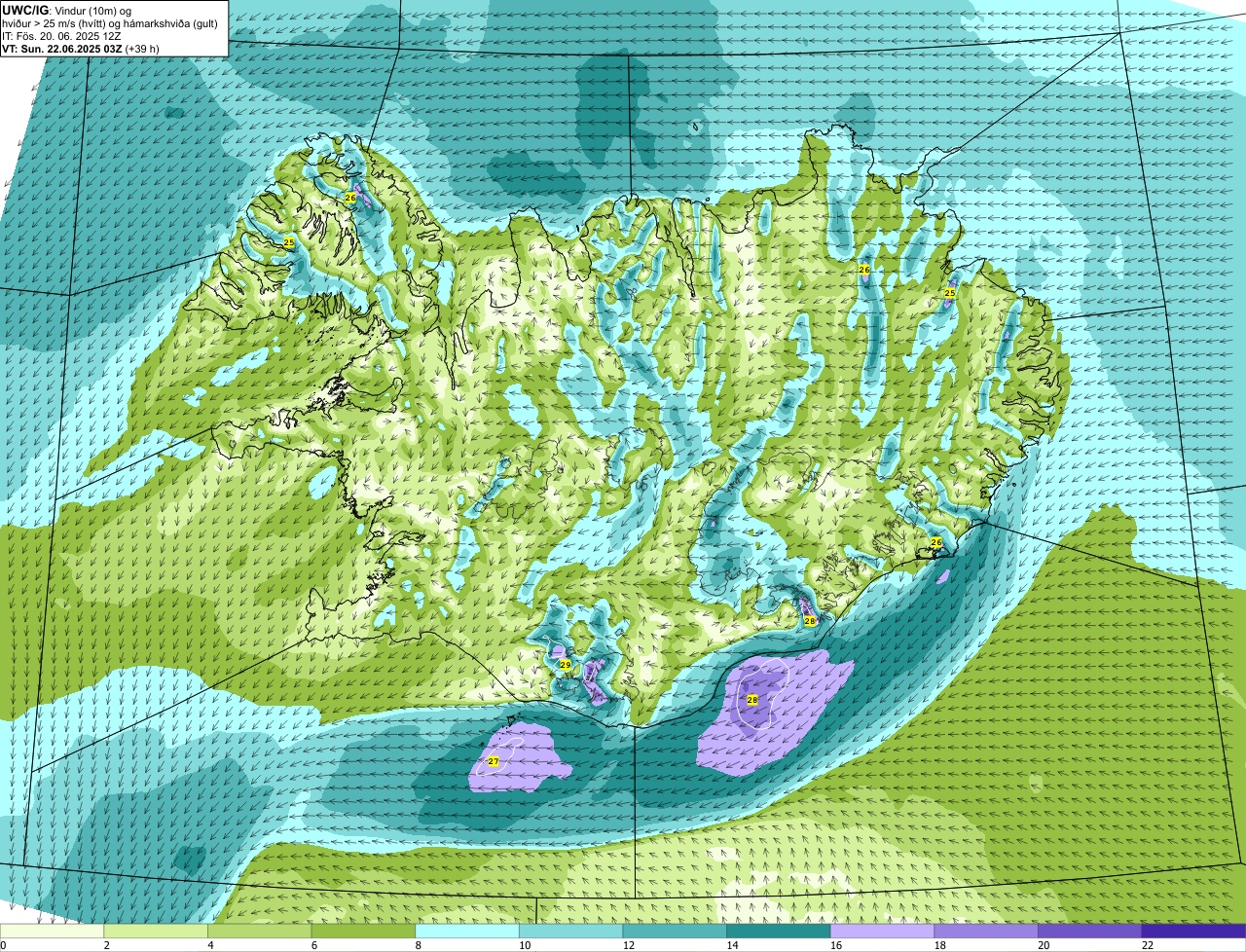Viewport: 1246px width, 952px height.
Task: Click the "IT: Fös. 20. 06. 2025 12Z" line
Action: tap(61, 36)
